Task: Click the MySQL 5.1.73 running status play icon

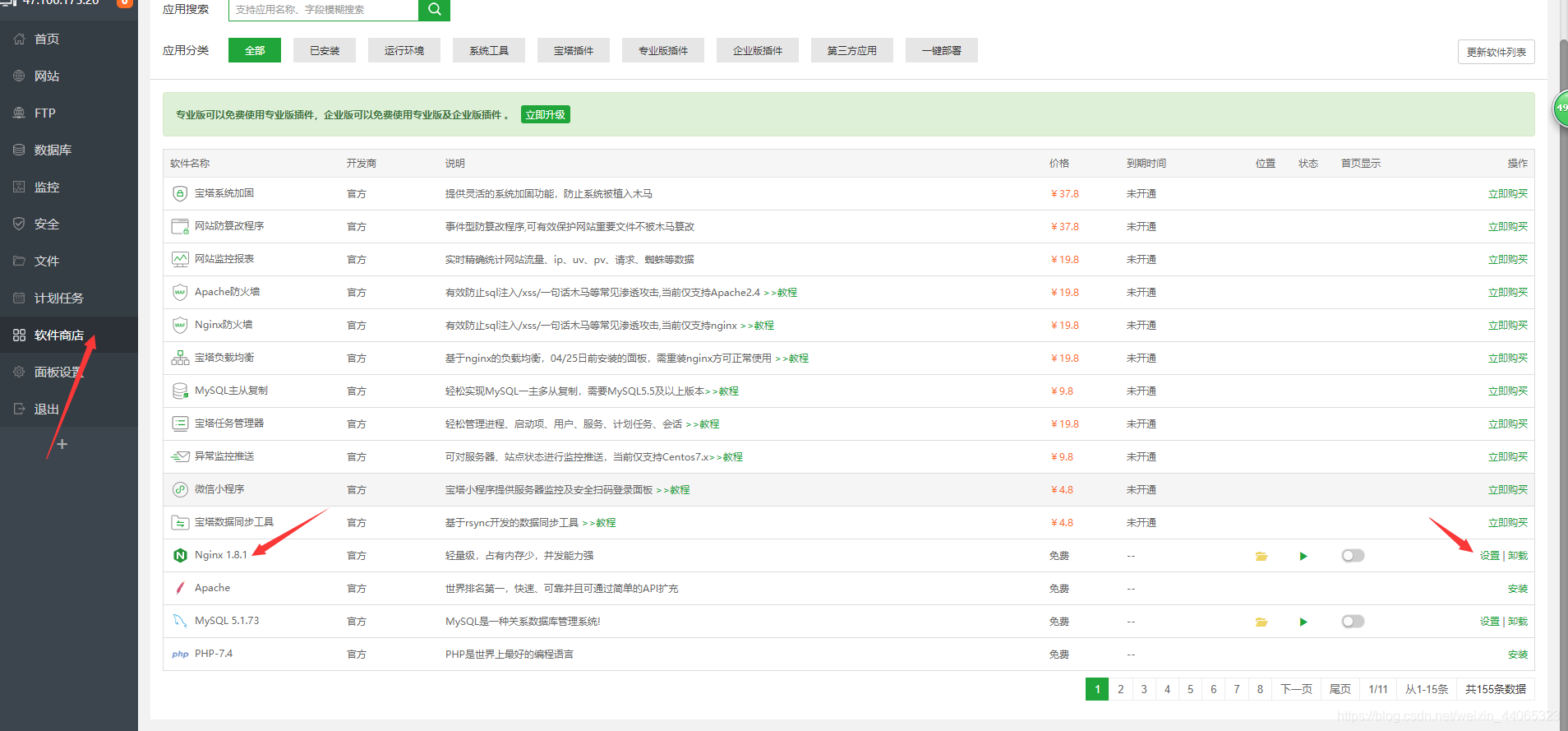Action: coord(1303,622)
